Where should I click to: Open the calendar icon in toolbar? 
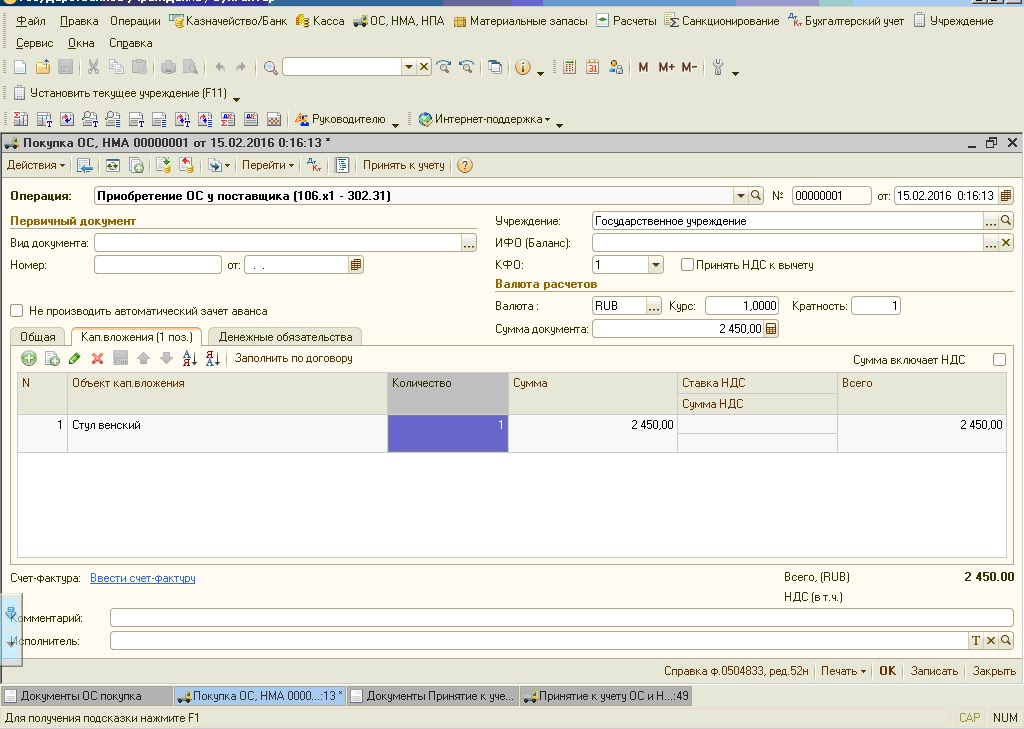click(x=592, y=67)
